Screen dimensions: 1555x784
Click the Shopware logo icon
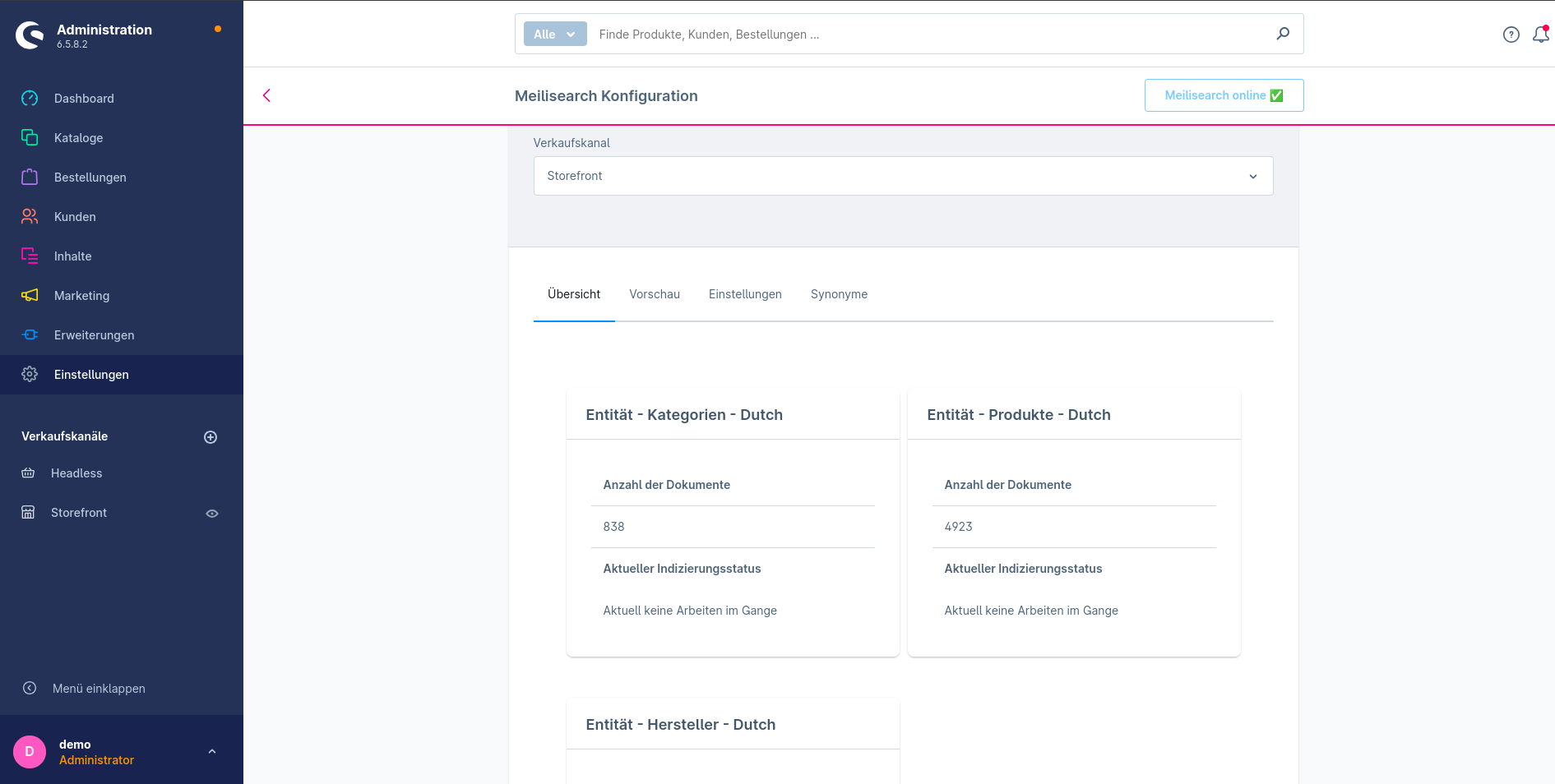pyautogui.click(x=30, y=35)
